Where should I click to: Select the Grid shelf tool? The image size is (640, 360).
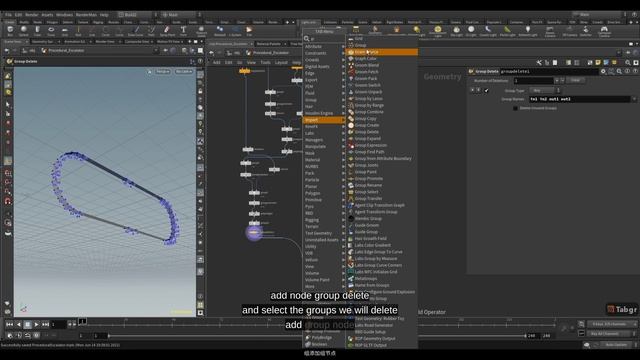point(65,31)
